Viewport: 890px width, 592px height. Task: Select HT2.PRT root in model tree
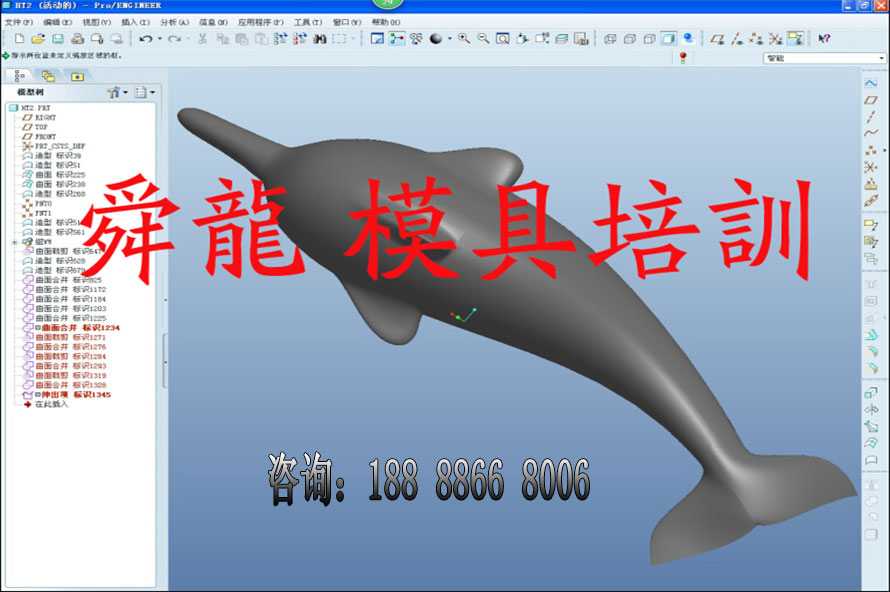click(x=30, y=108)
